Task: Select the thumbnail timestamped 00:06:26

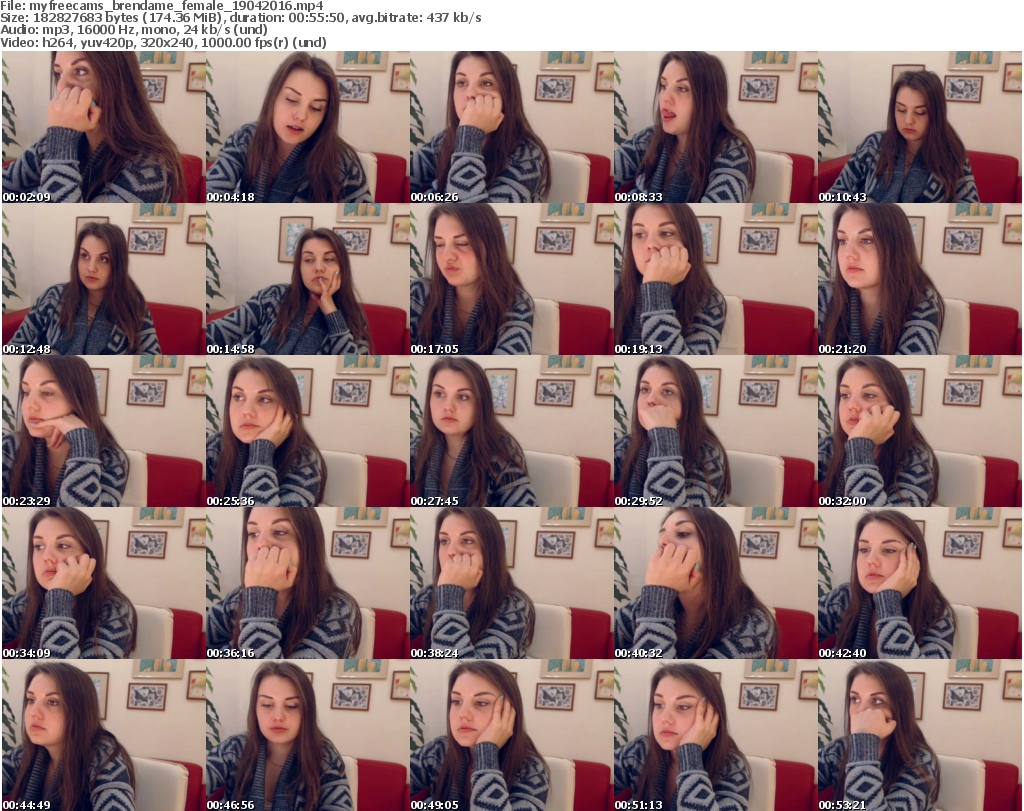Action: click(511, 127)
